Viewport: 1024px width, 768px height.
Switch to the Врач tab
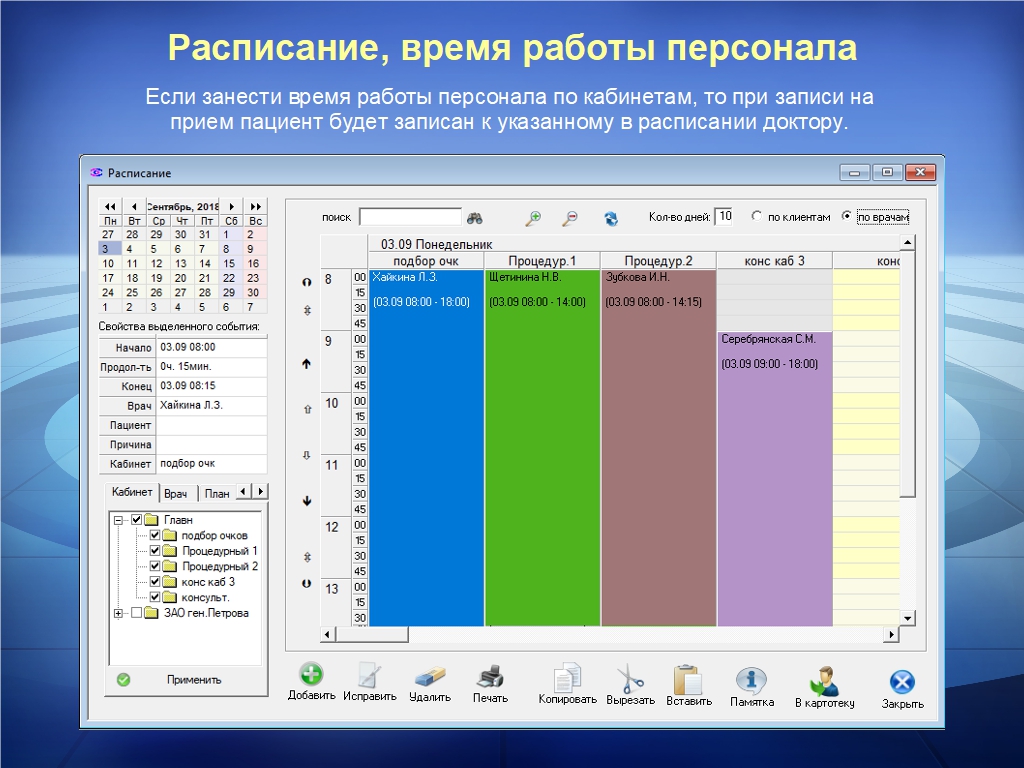[176, 494]
